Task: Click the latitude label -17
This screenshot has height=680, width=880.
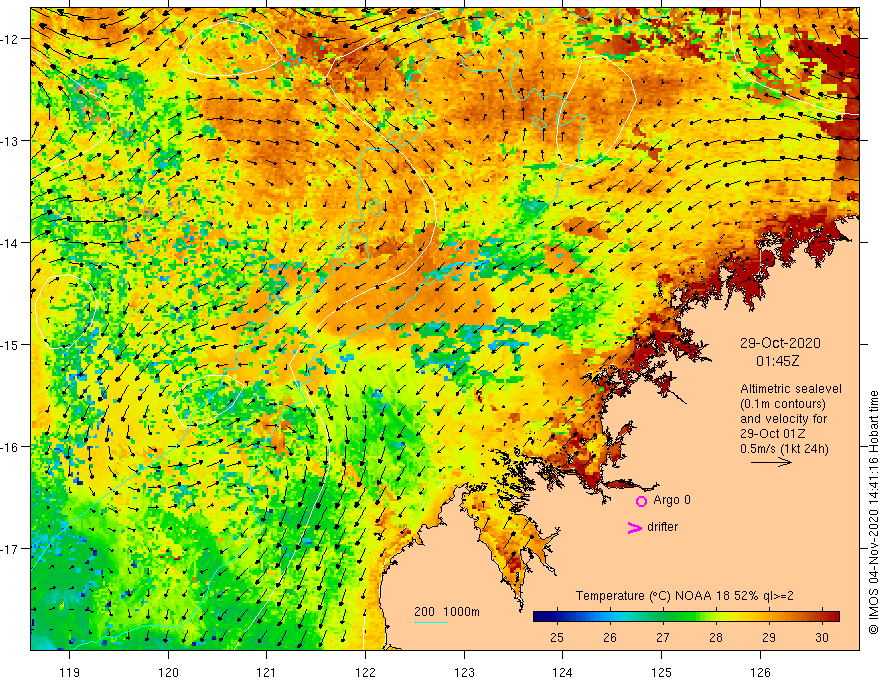Action: point(12,549)
